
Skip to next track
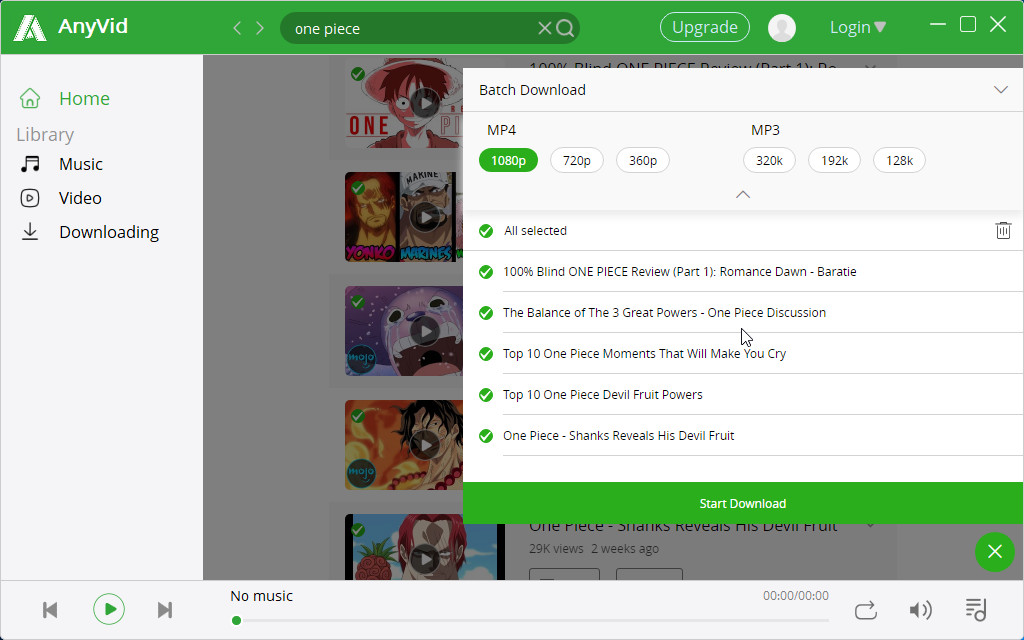click(x=165, y=610)
